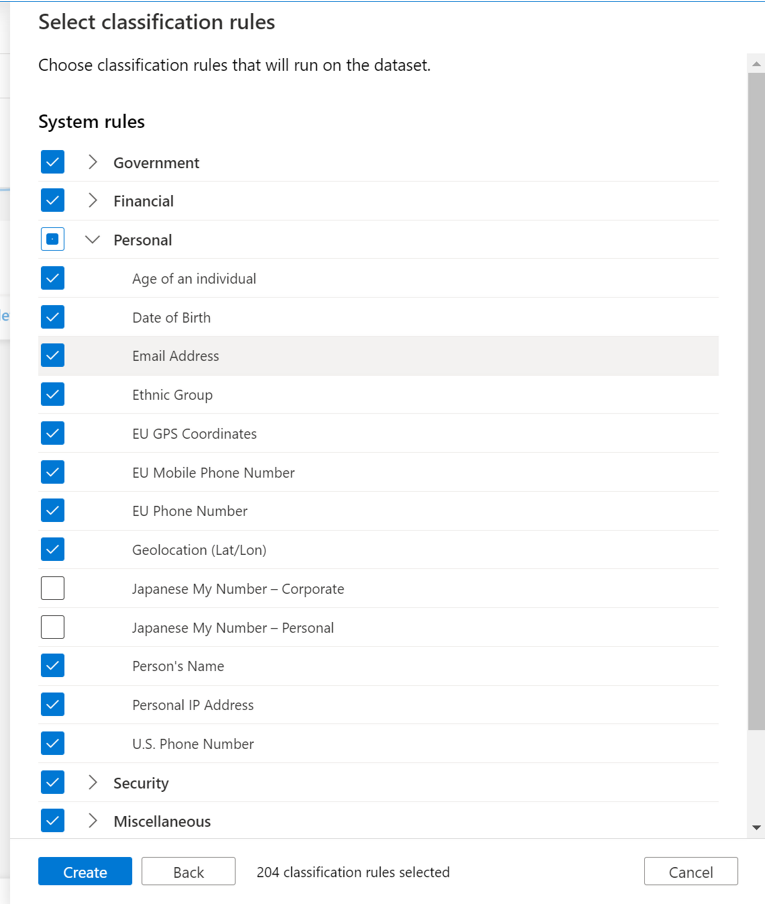Uncheck Personal IP Address checkbox

point(52,704)
